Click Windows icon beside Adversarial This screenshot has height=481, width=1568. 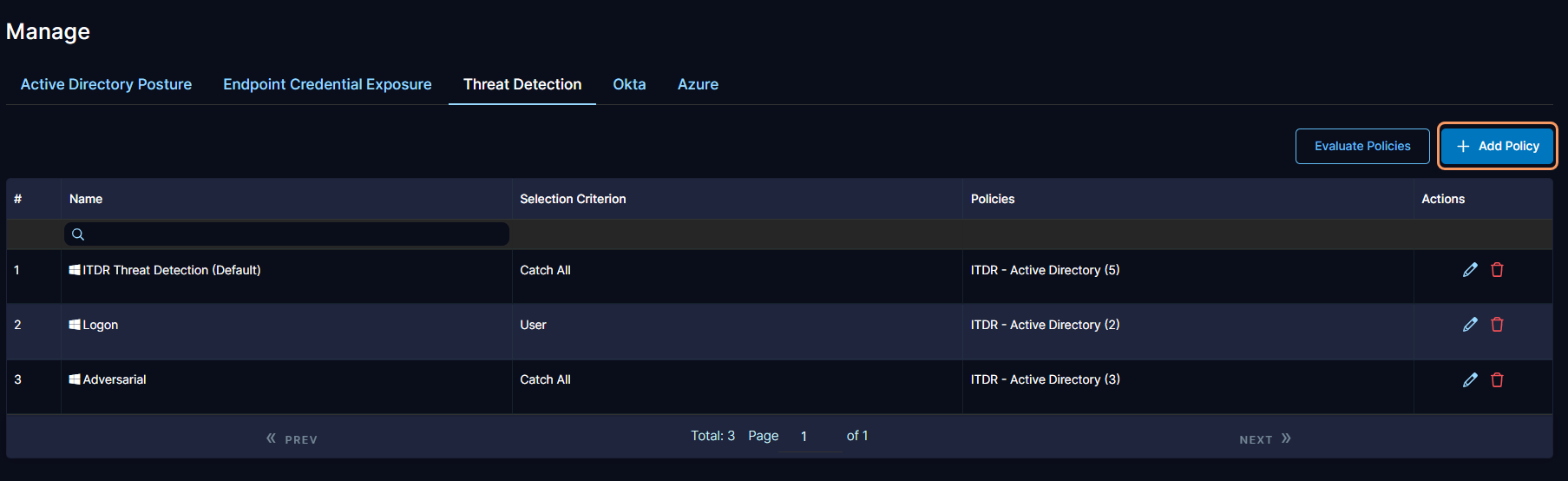pyautogui.click(x=75, y=379)
